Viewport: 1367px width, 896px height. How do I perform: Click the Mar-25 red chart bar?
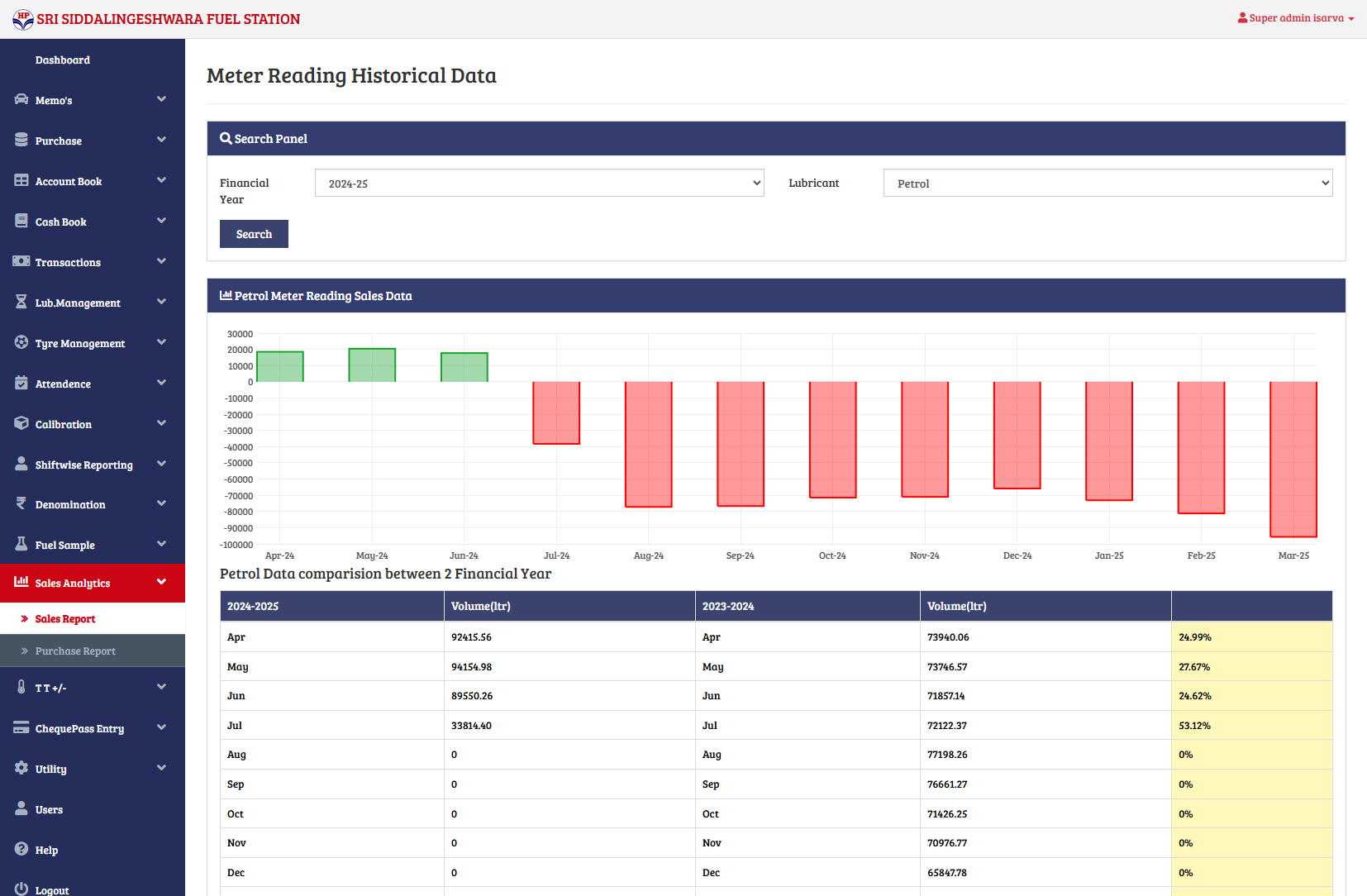[1293, 459]
